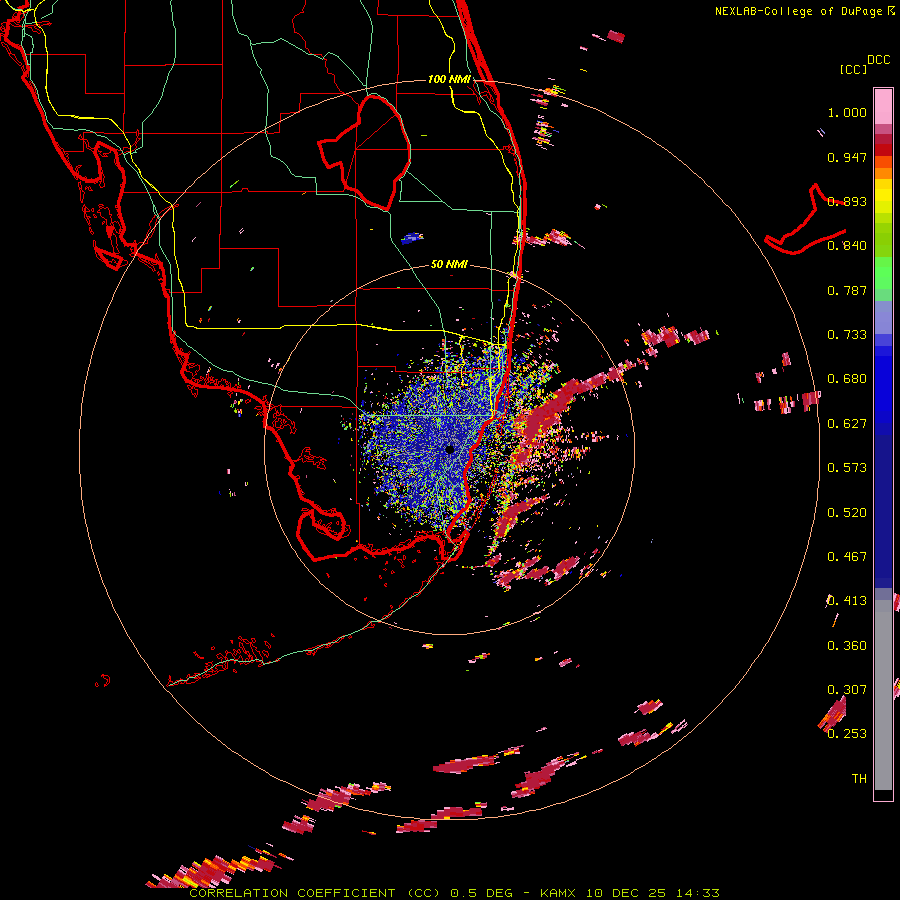Click the 14:33 time stamp in caption
Screen dimensions: 900x900
pyautogui.click(x=697, y=893)
